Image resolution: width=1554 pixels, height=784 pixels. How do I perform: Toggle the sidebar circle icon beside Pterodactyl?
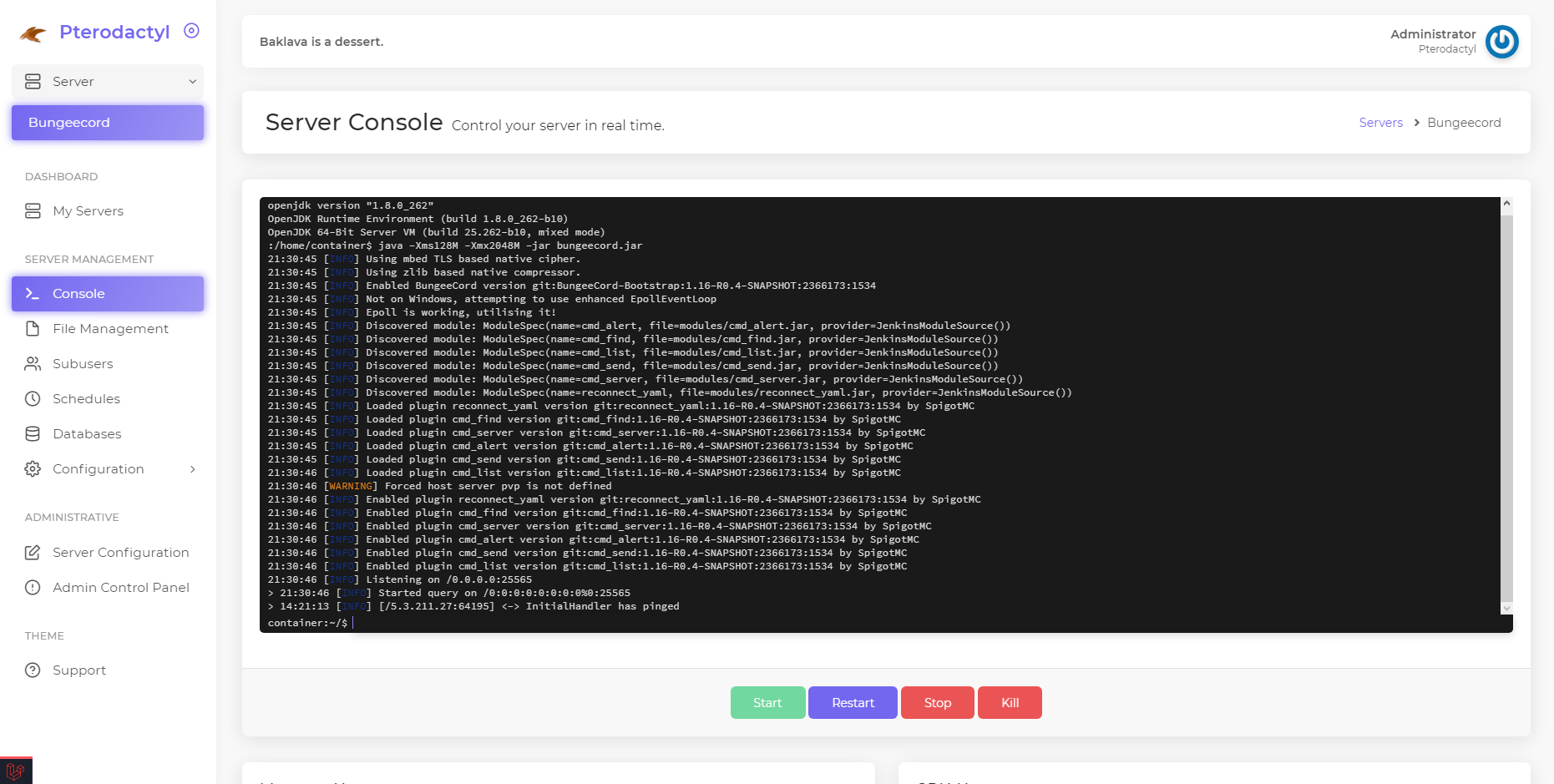pyautogui.click(x=191, y=31)
